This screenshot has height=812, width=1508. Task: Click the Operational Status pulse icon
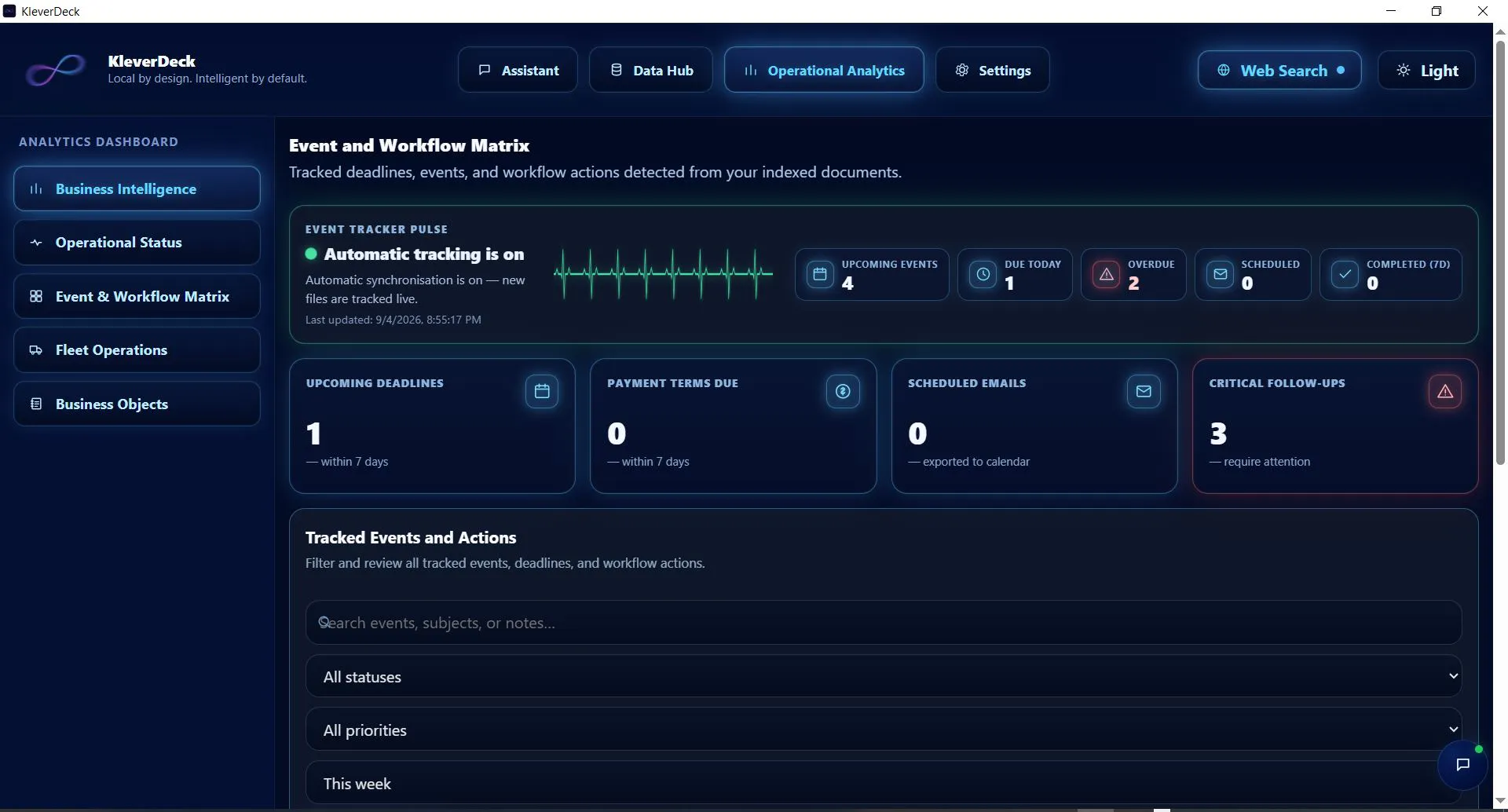point(36,243)
